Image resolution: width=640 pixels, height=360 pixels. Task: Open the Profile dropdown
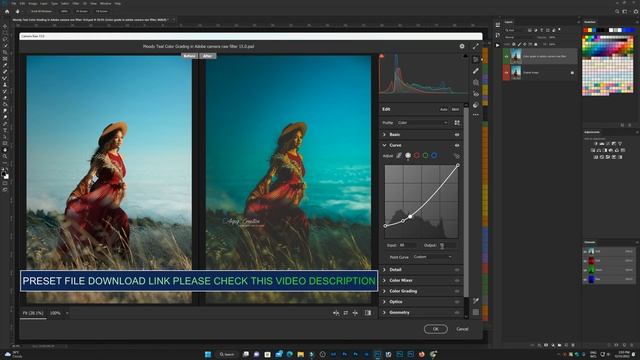422,122
